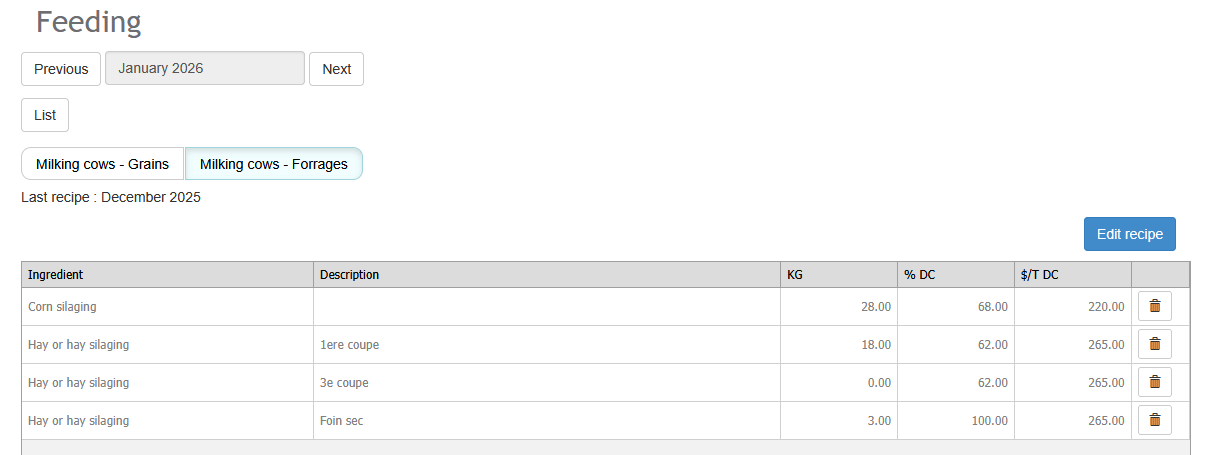Open the List view
1210x455 pixels.
45,115
